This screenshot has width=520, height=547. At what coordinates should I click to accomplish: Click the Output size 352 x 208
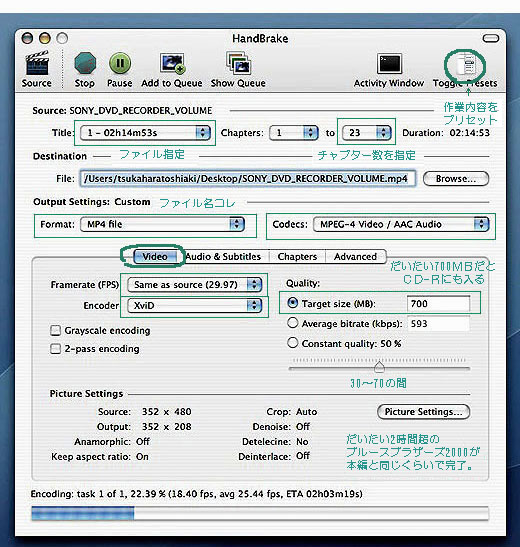166,427
